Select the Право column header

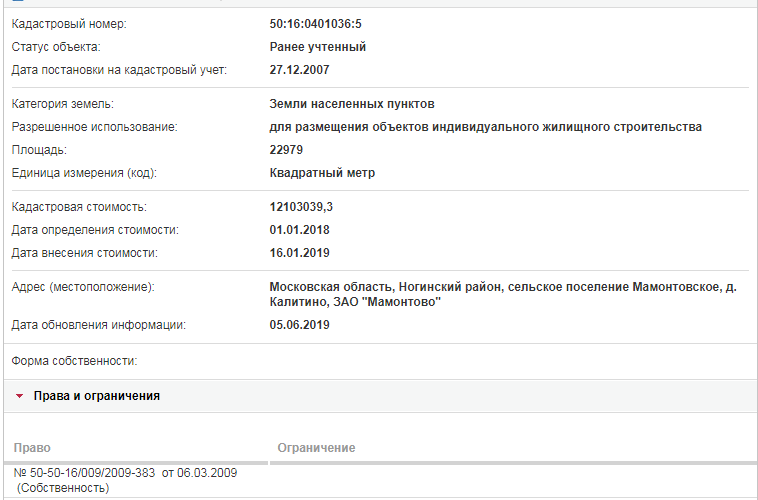pyautogui.click(x=32, y=448)
